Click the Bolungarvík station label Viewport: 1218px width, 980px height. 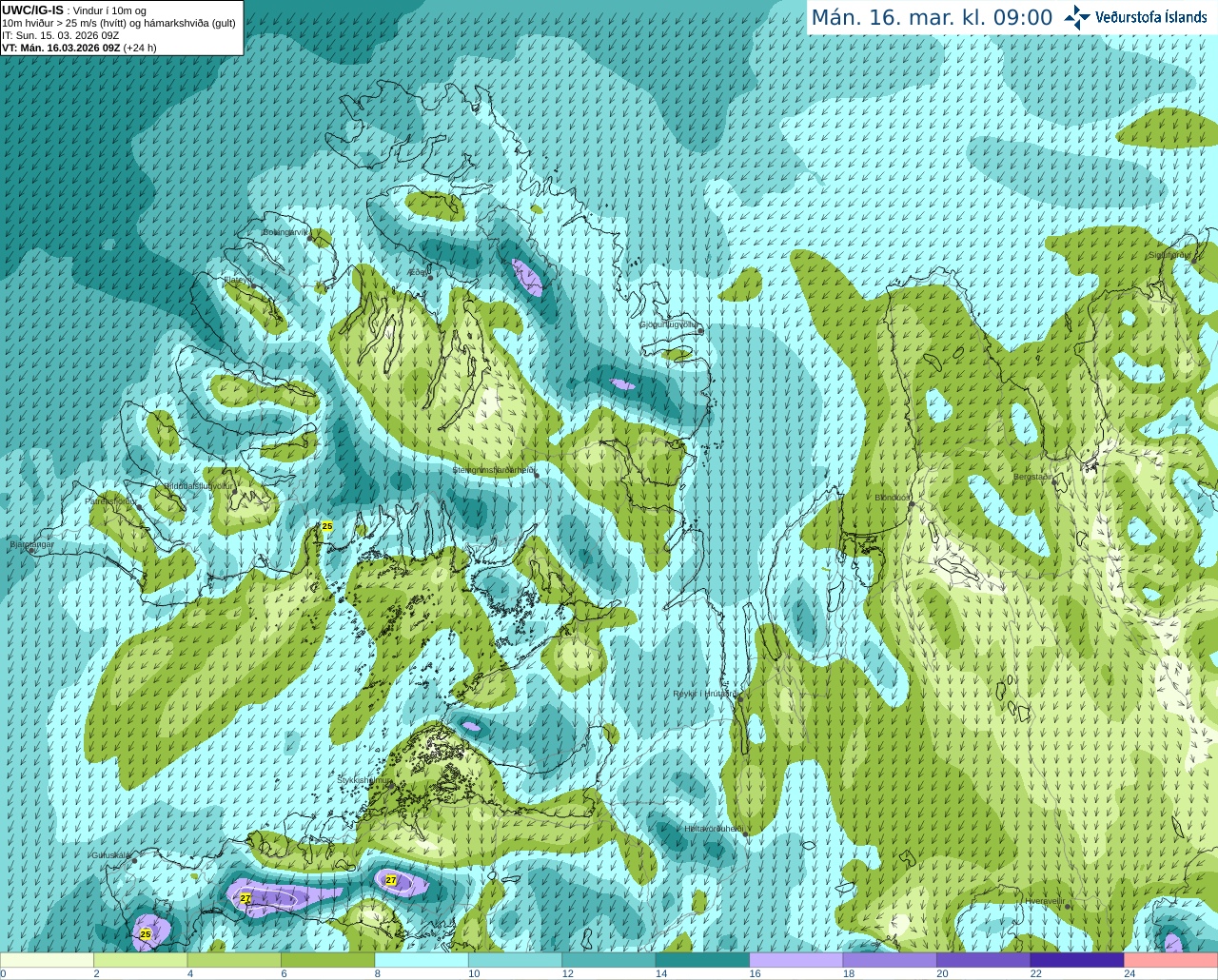click(285, 232)
